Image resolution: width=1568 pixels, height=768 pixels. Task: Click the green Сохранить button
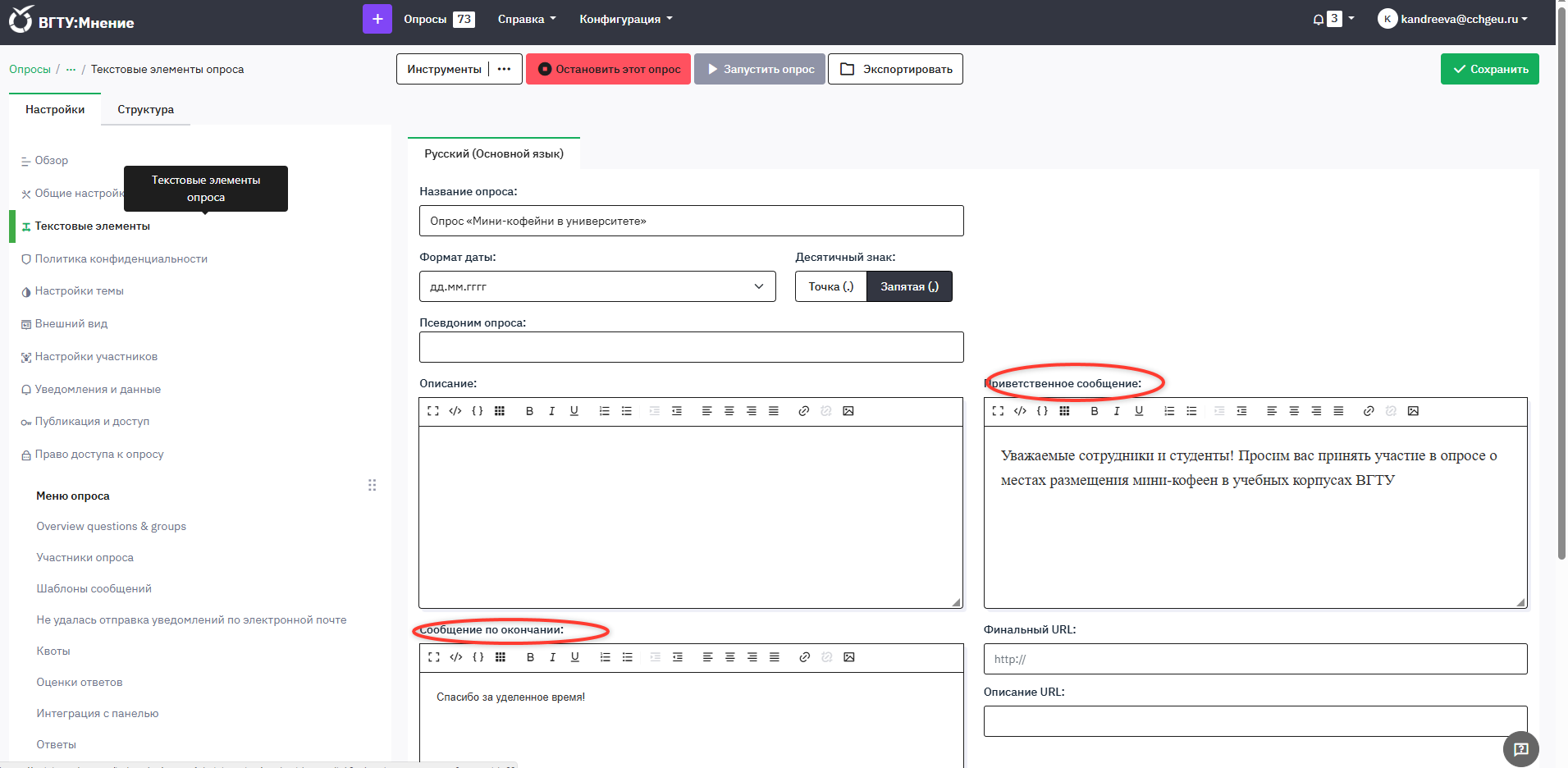tap(1489, 69)
